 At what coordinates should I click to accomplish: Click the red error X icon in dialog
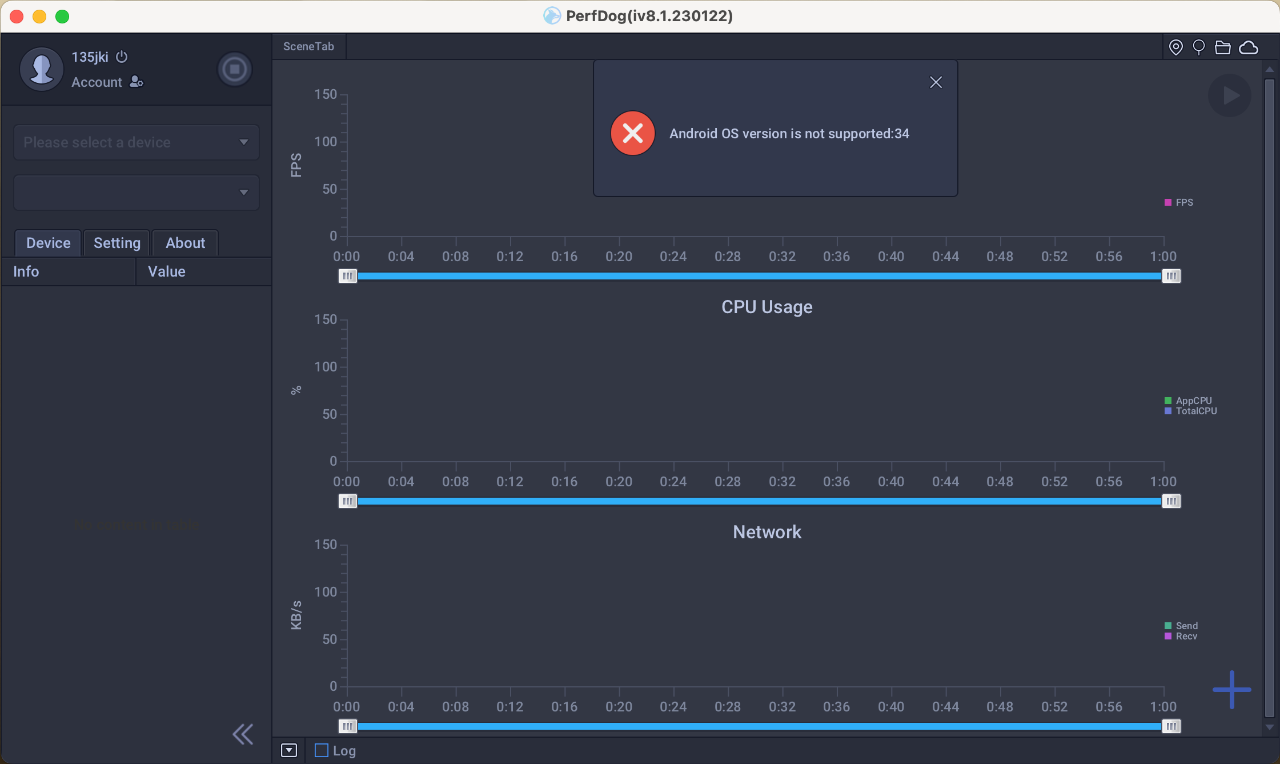click(632, 133)
